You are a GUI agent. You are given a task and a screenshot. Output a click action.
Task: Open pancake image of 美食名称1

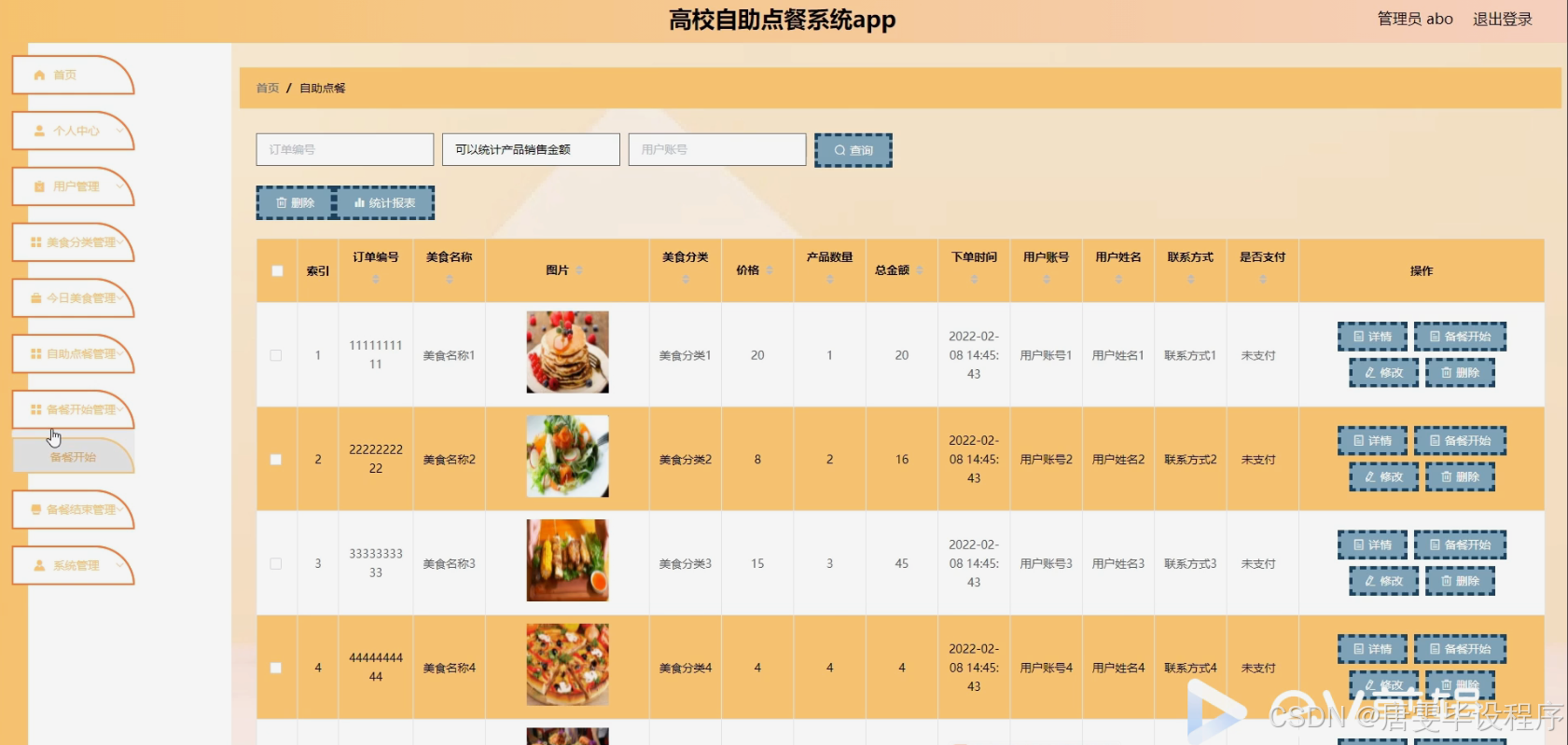coord(567,352)
